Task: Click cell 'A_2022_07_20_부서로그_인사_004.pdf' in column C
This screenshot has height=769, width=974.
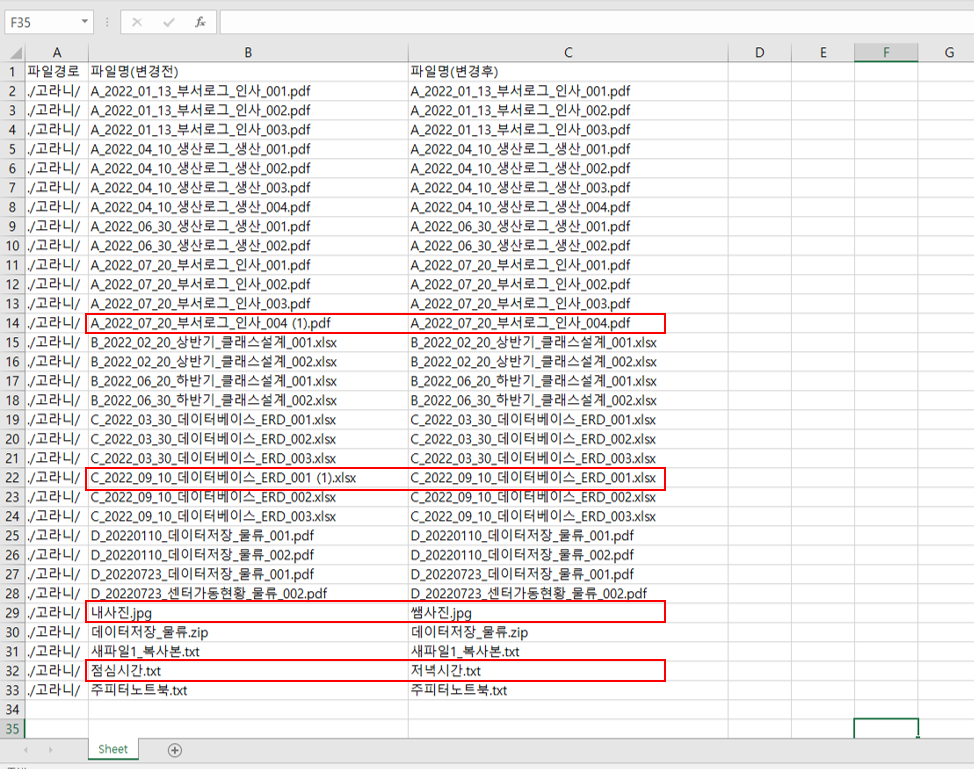Action: tap(568, 323)
